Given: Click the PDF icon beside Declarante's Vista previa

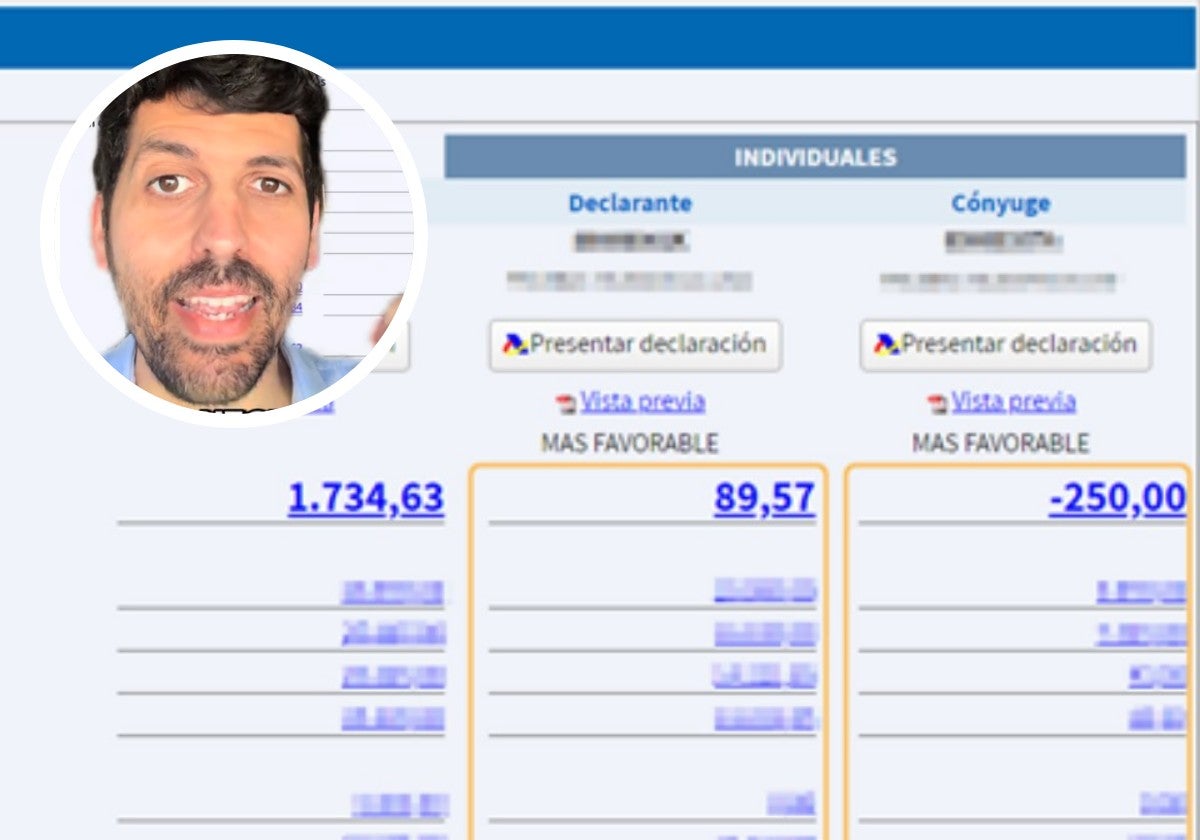Looking at the screenshot, I should tap(566, 404).
